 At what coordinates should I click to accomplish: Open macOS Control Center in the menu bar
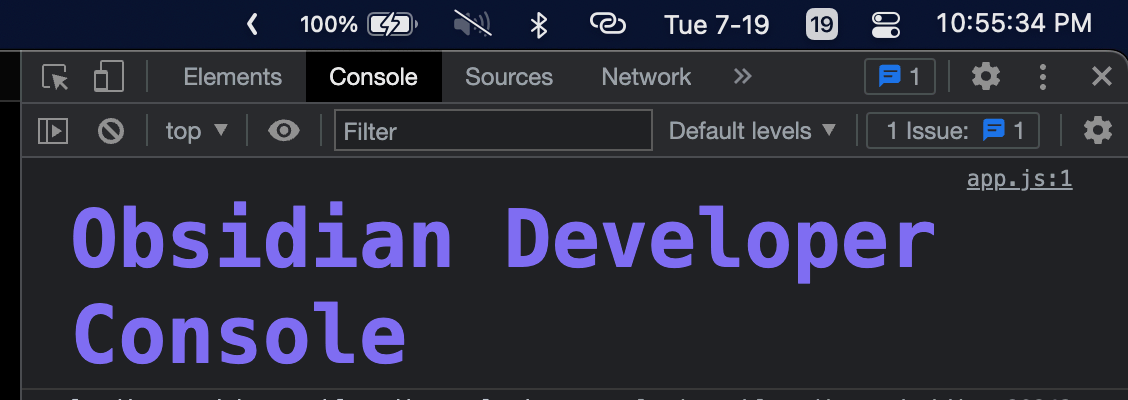(886, 24)
